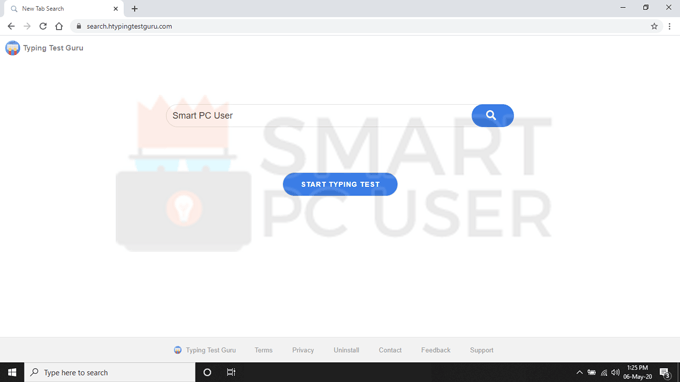Open the taskbar clock and date
680x382 pixels.
(638, 372)
